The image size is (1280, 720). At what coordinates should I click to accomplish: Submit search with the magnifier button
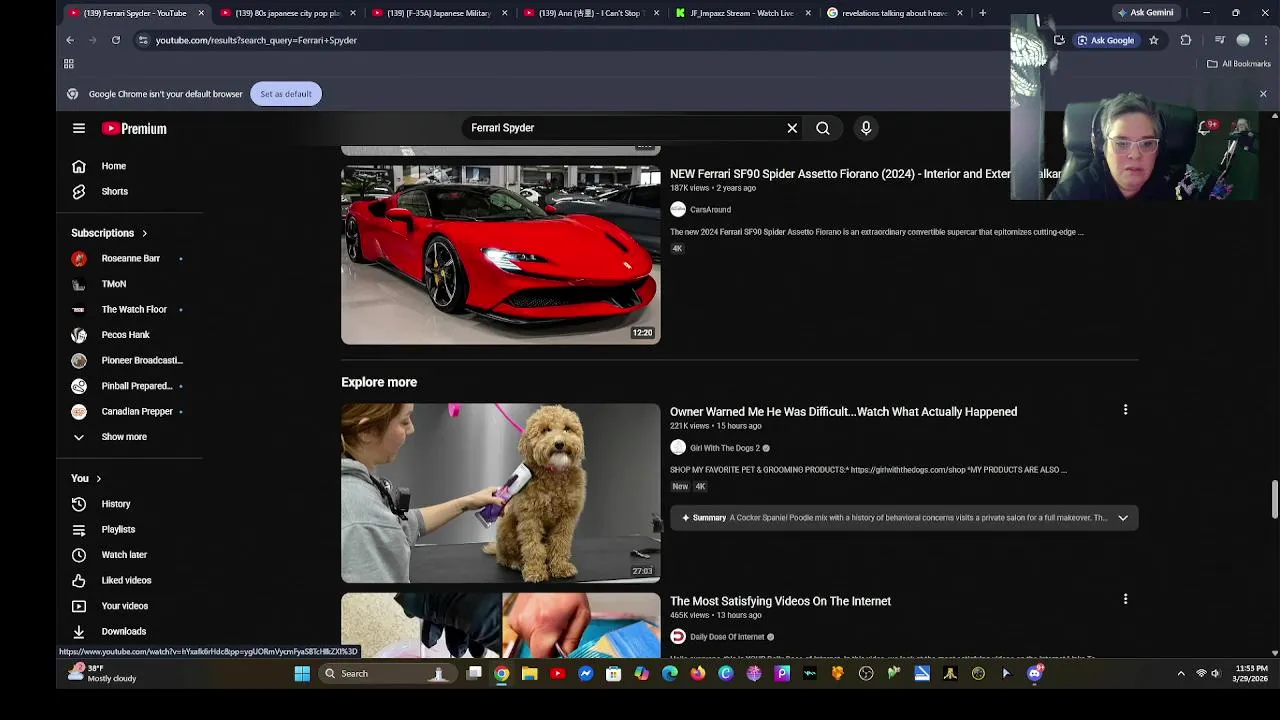click(x=823, y=128)
